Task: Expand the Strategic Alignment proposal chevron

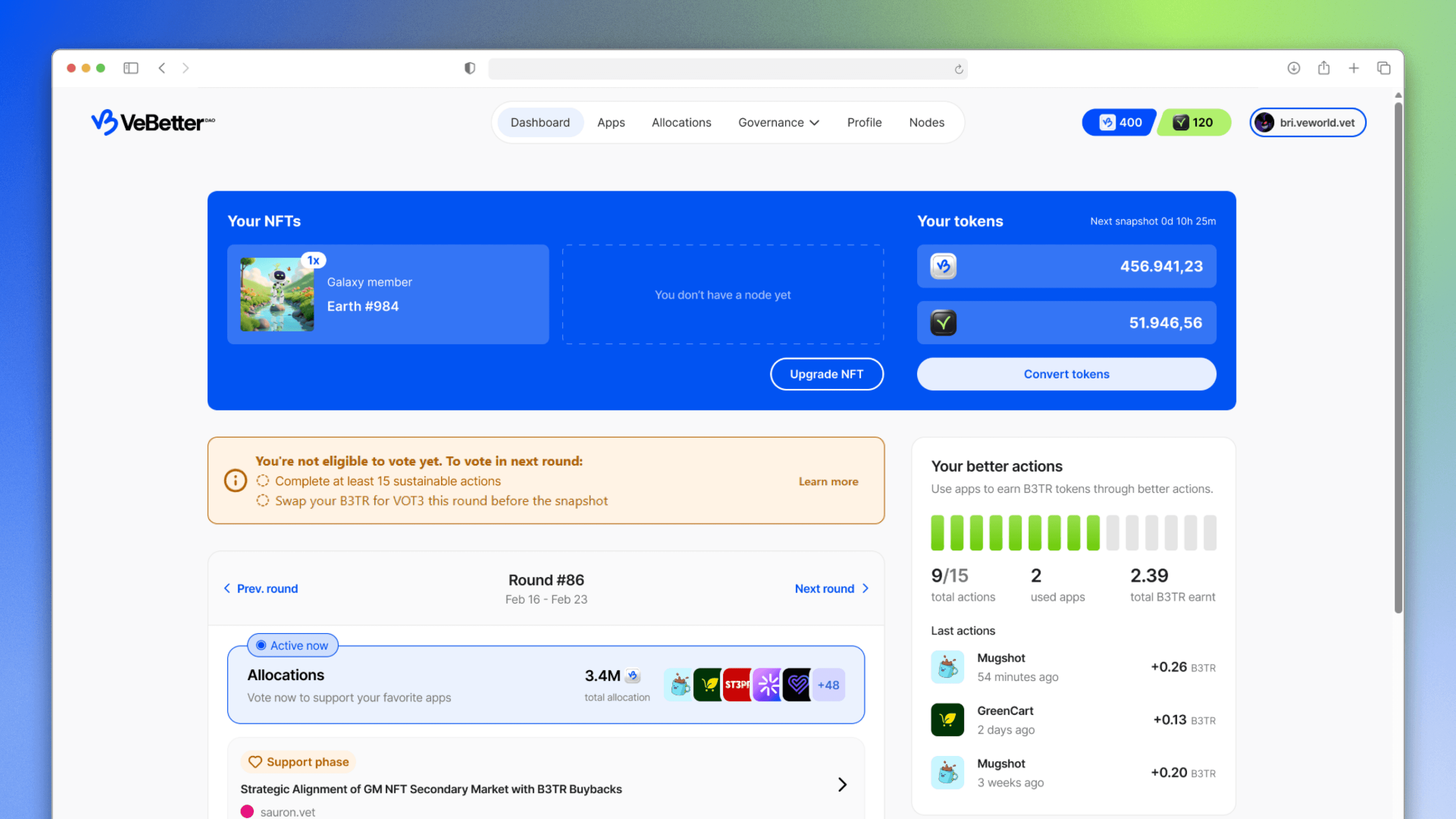Action: pyautogui.click(x=842, y=784)
